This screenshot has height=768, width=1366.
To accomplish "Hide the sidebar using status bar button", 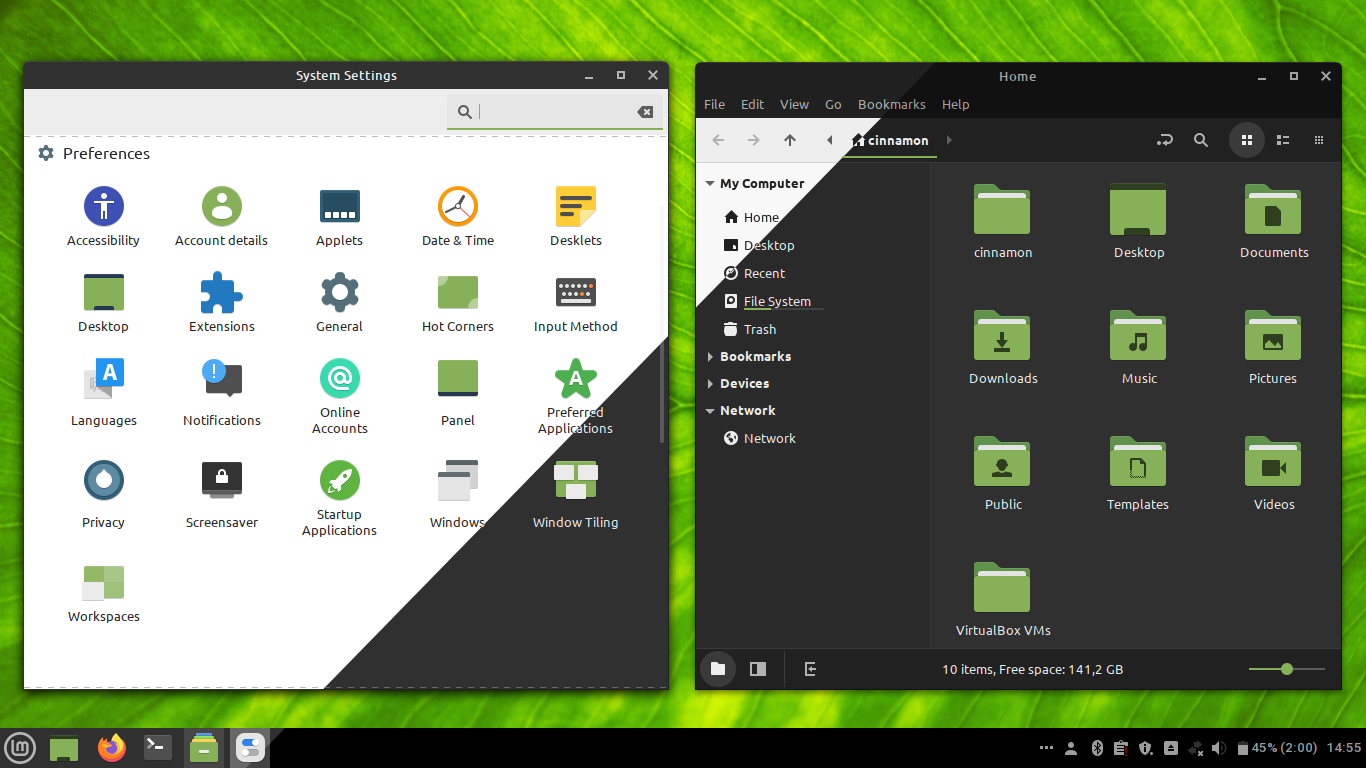I will (x=810, y=669).
